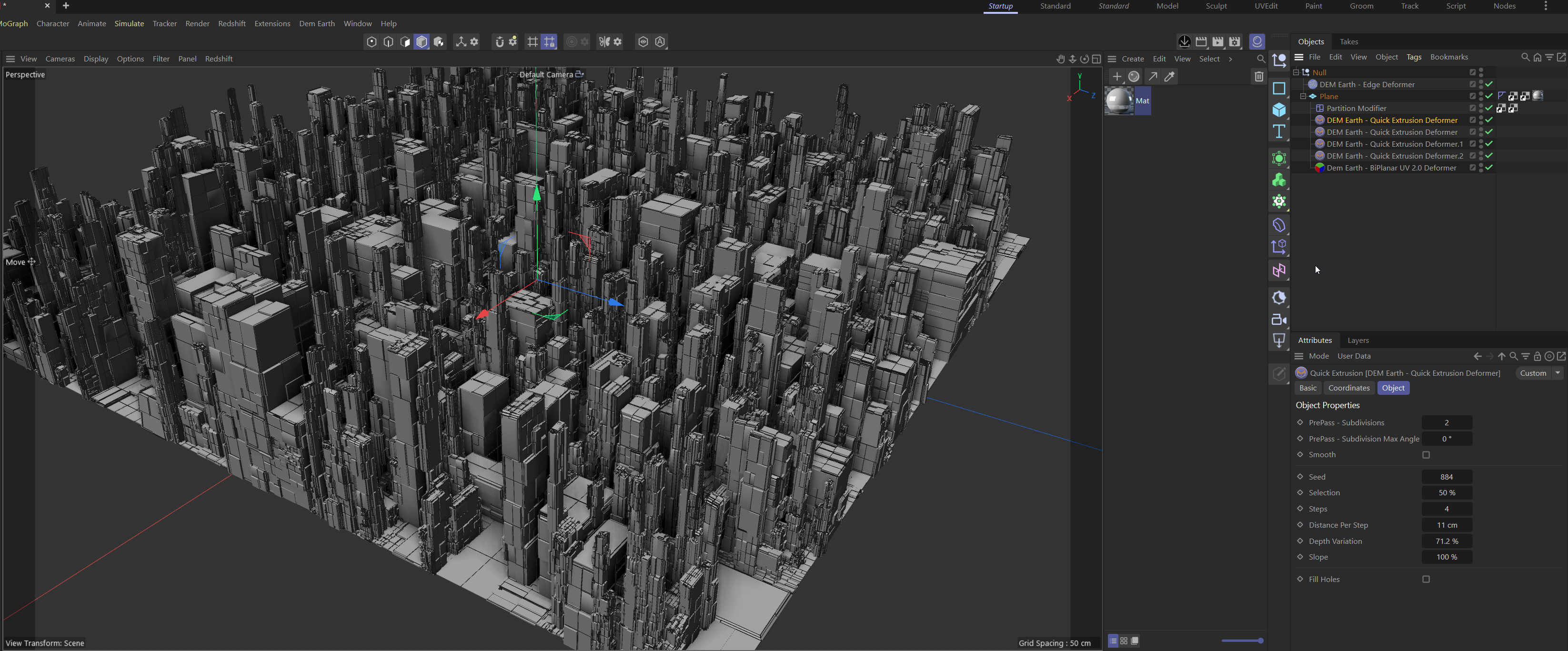This screenshot has height=651, width=1568.
Task: Click the search icon in Objects manager
Action: tap(1525, 57)
